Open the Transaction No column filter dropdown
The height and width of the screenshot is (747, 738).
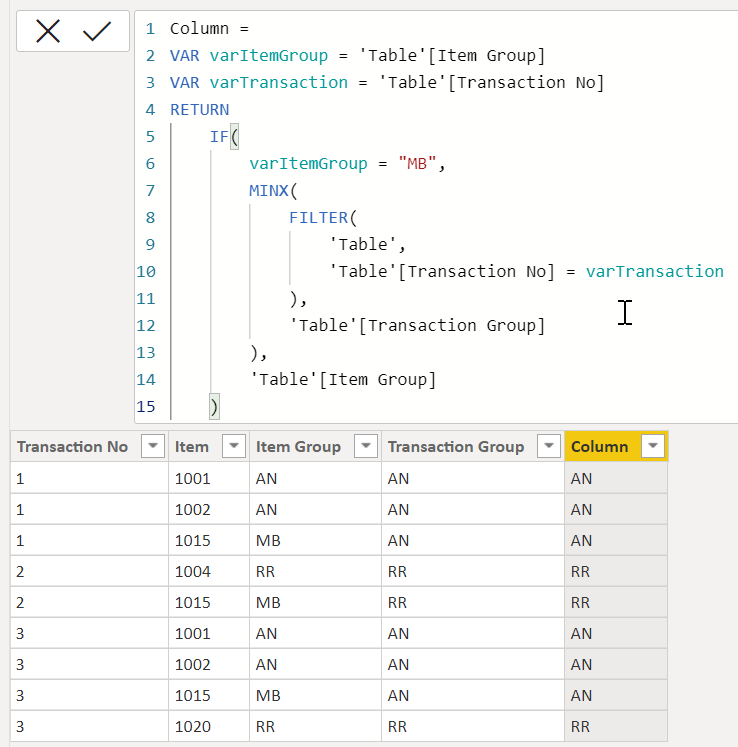coord(152,446)
